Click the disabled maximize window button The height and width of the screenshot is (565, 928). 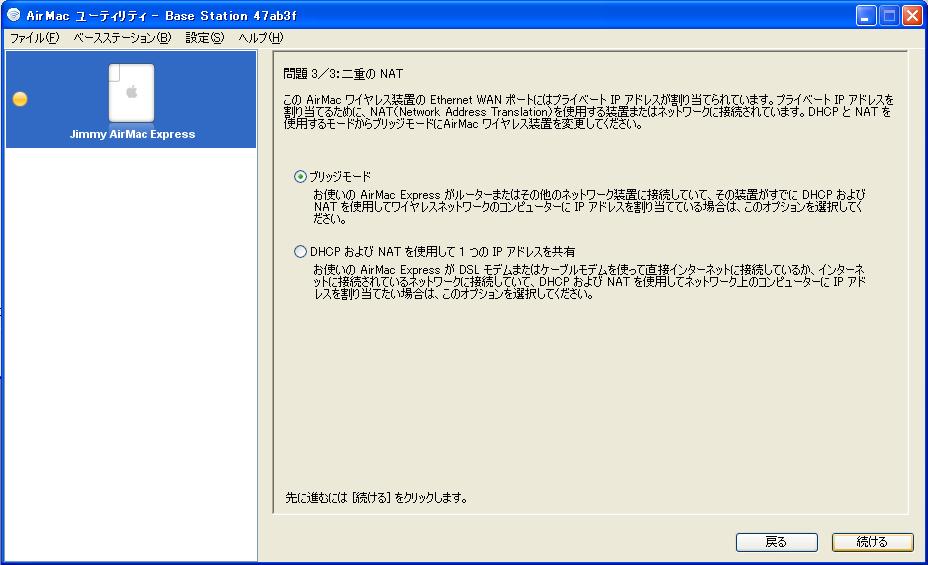889,15
